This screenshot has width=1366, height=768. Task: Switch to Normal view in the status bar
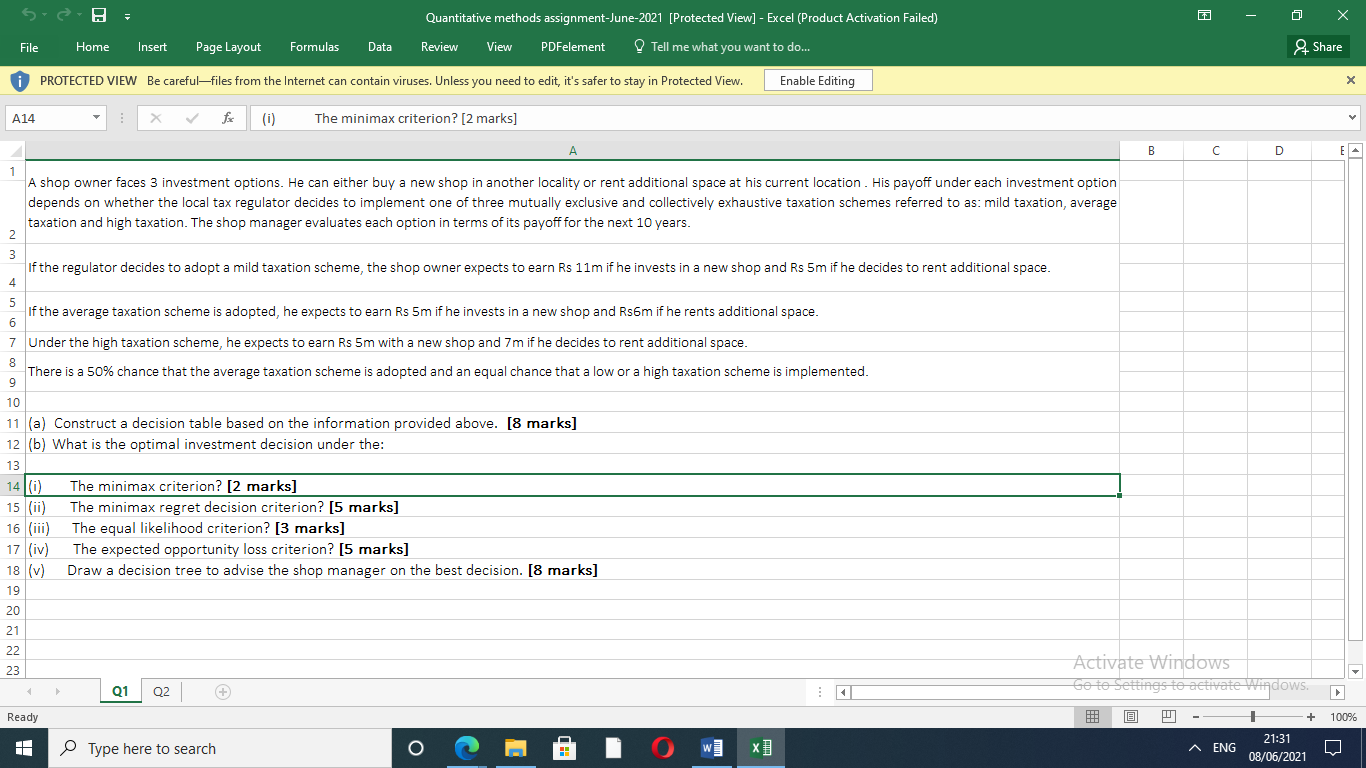point(1092,716)
